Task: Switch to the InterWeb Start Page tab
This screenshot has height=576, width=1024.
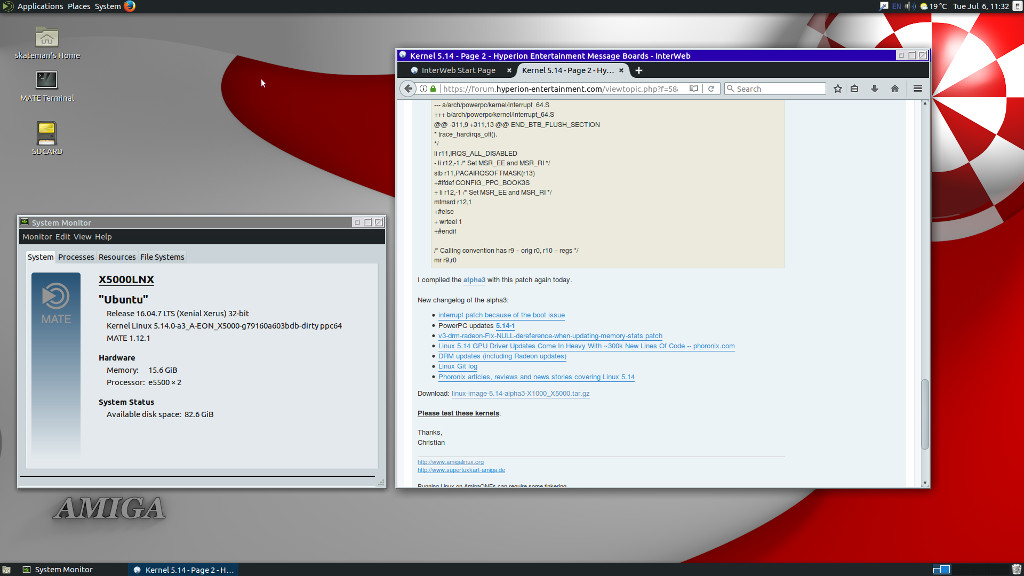Action: [458, 71]
